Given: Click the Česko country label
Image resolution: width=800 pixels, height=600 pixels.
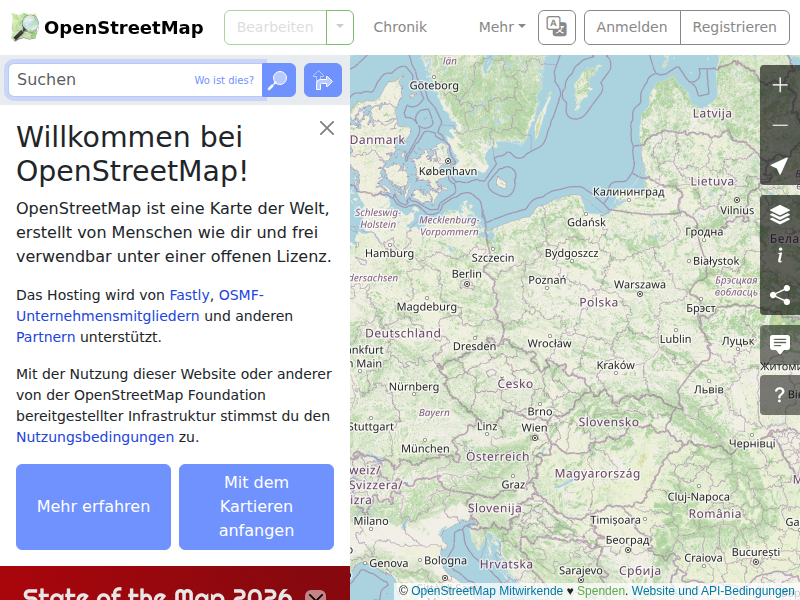Looking at the screenshot, I should pyautogui.click(x=515, y=384).
